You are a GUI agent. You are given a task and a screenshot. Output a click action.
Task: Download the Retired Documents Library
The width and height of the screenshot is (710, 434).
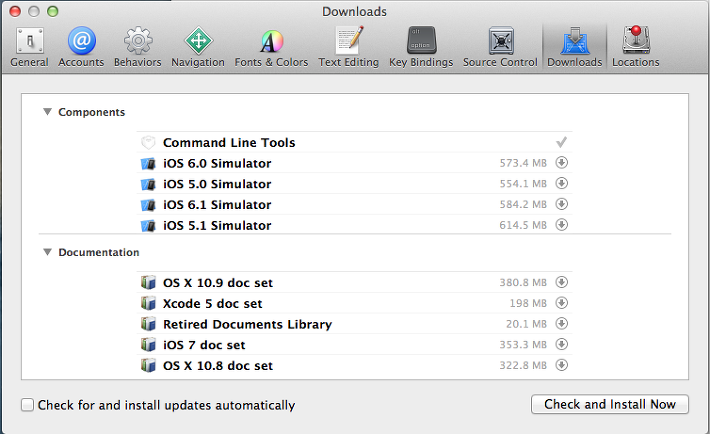click(x=561, y=323)
